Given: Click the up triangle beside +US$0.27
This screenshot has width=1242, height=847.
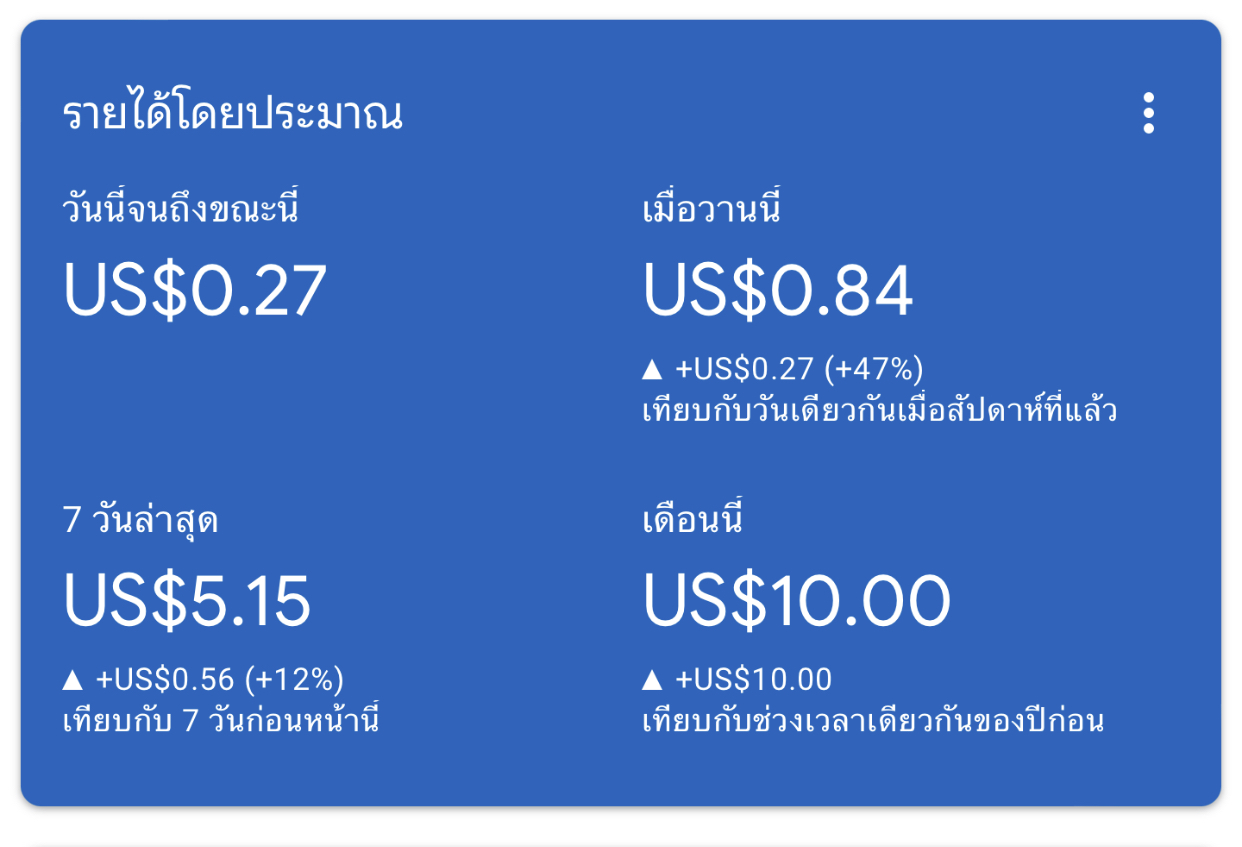Looking at the screenshot, I should point(652,370).
